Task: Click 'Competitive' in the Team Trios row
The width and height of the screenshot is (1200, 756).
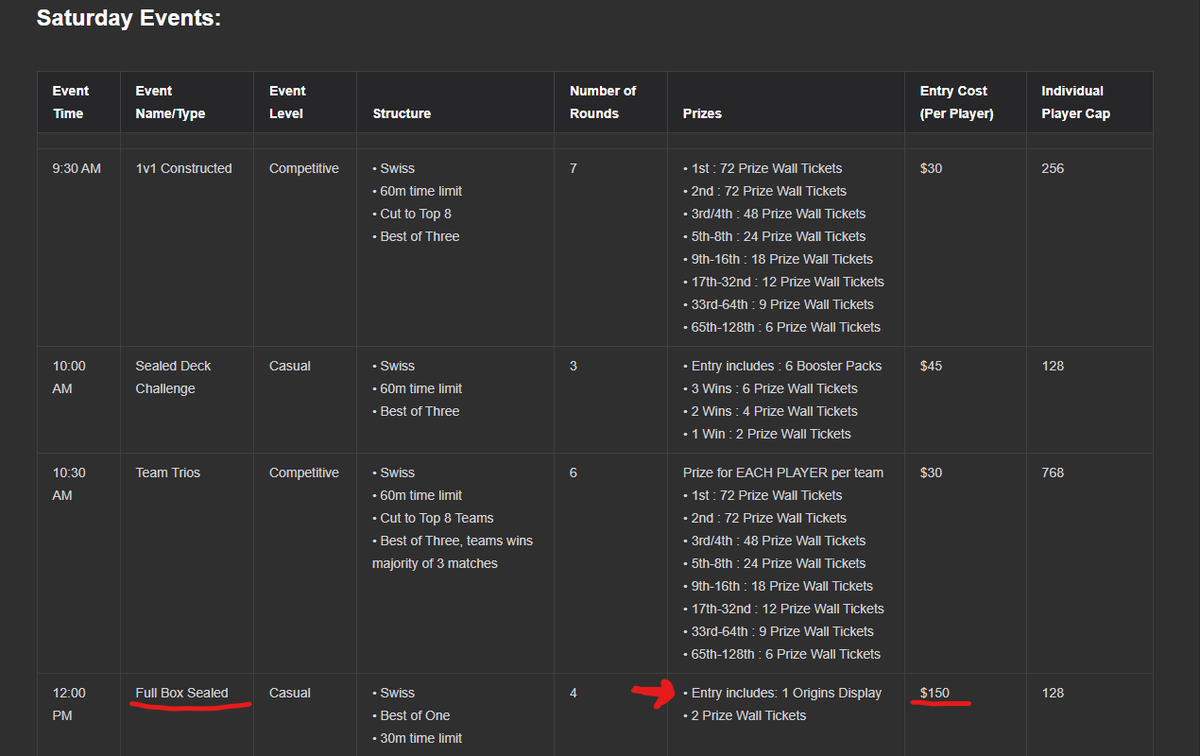Action: coord(304,473)
